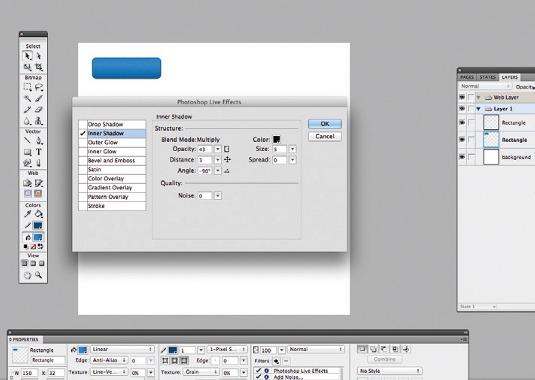The image size is (535, 380).
Task: Pick the Magic Wand tool
Action: (x=27, y=99)
